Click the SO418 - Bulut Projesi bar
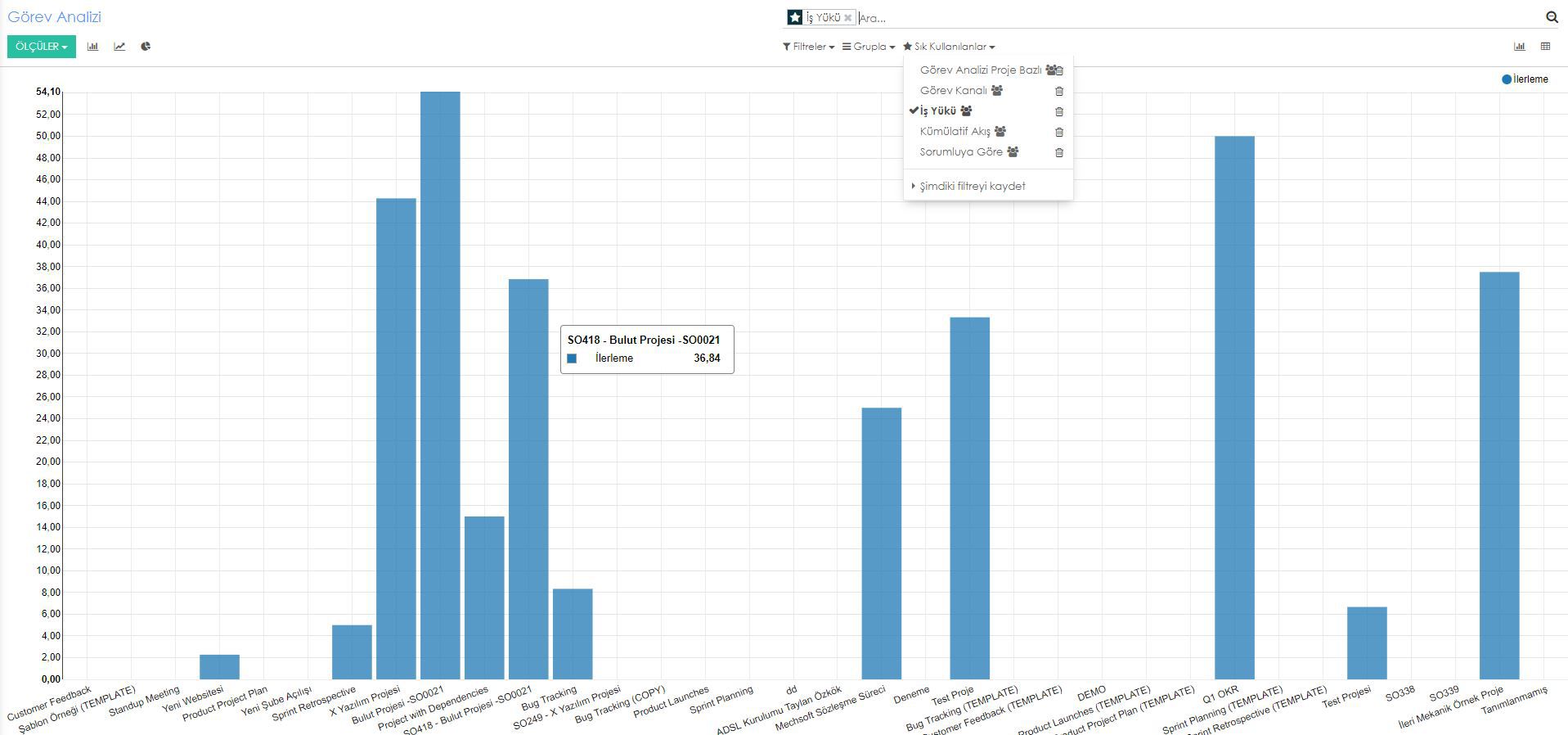 (528, 479)
